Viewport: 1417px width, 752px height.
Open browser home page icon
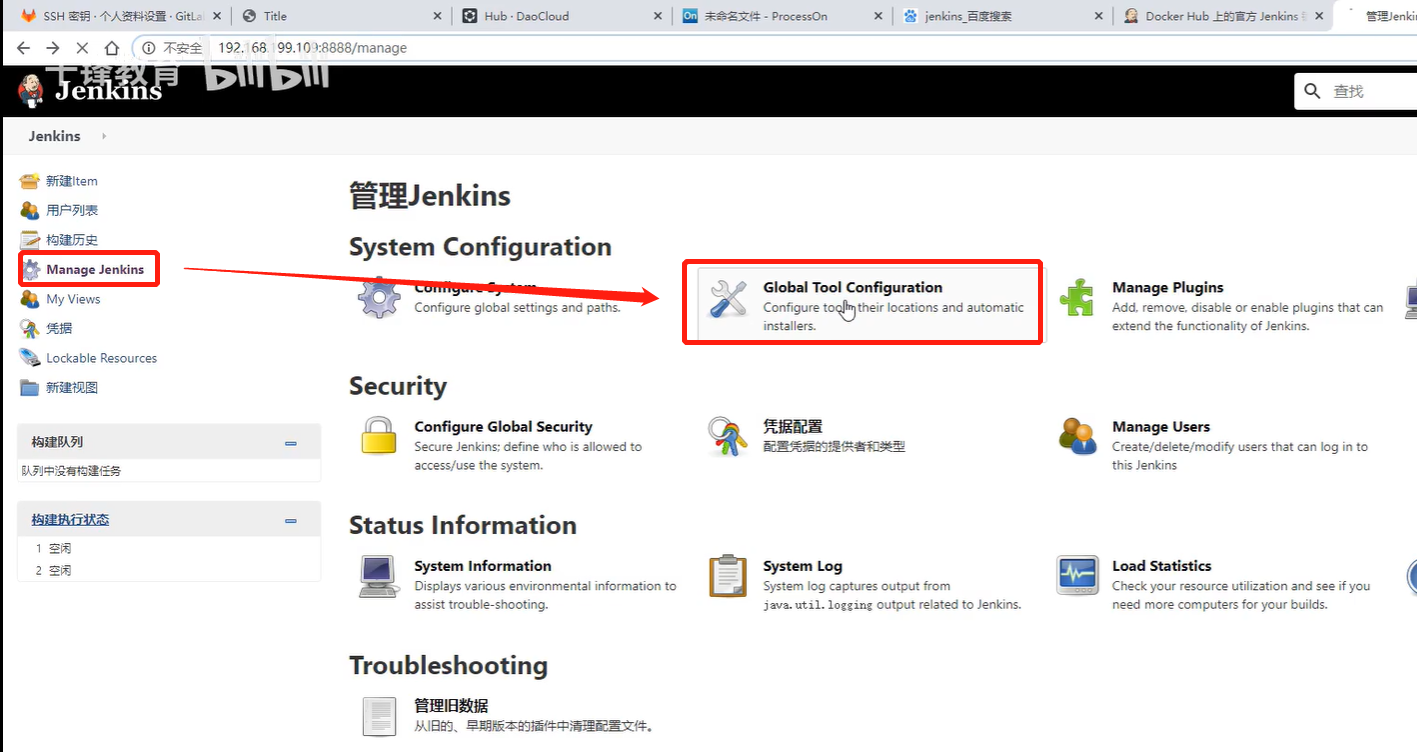click(x=112, y=48)
